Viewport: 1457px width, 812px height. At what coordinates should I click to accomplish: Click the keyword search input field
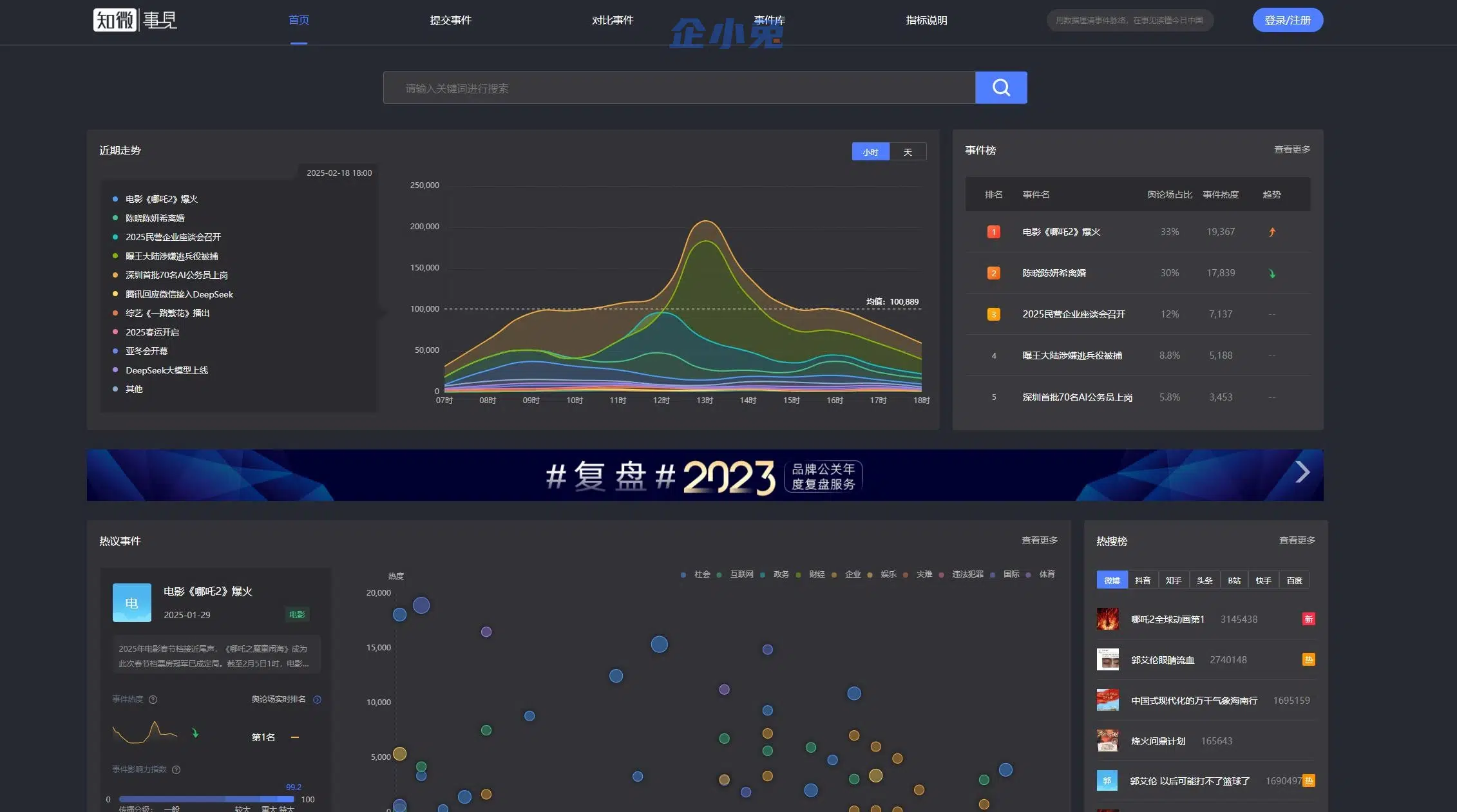click(680, 88)
